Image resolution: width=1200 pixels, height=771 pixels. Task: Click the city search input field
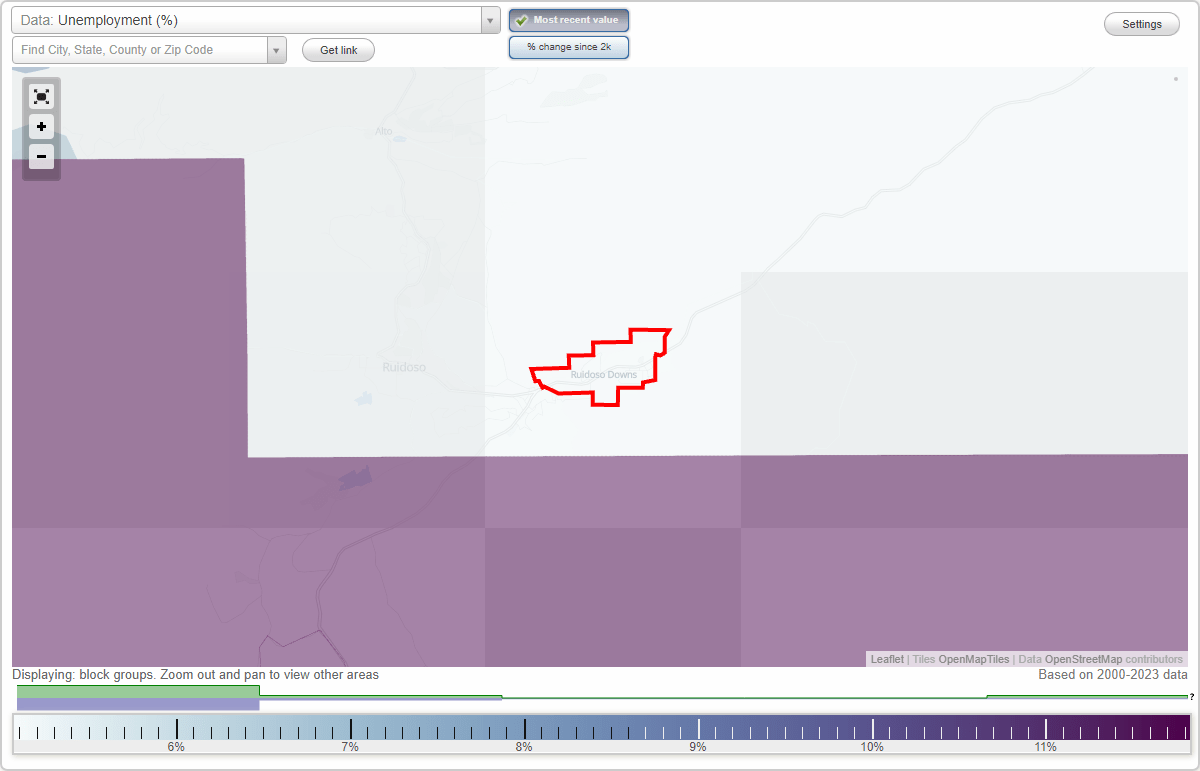140,48
